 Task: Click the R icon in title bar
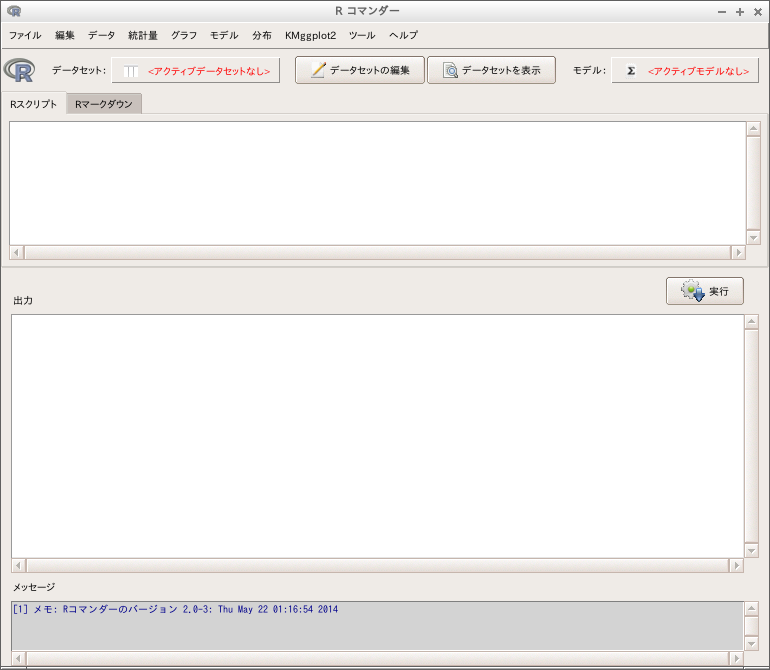14,11
